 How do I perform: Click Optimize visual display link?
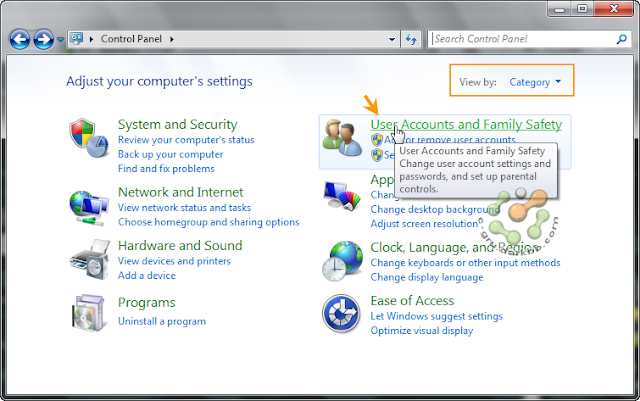tap(422, 331)
